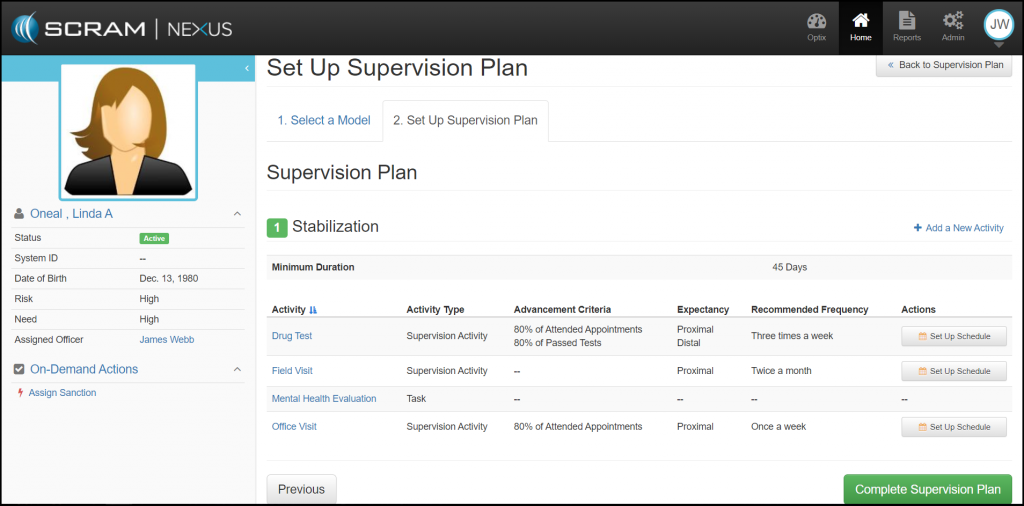
Task: Open the Mental Health Evaluation activity link
Action: (x=324, y=399)
